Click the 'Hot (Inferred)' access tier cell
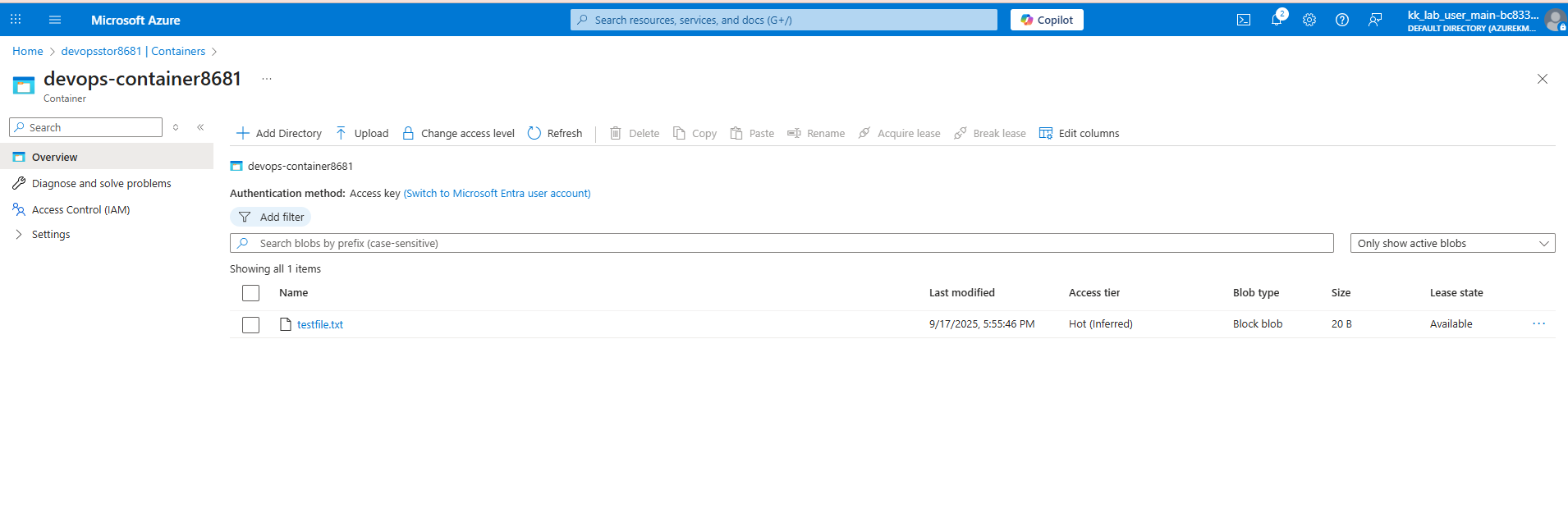This screenshot has height=518, width=1568. (1101, 323)
